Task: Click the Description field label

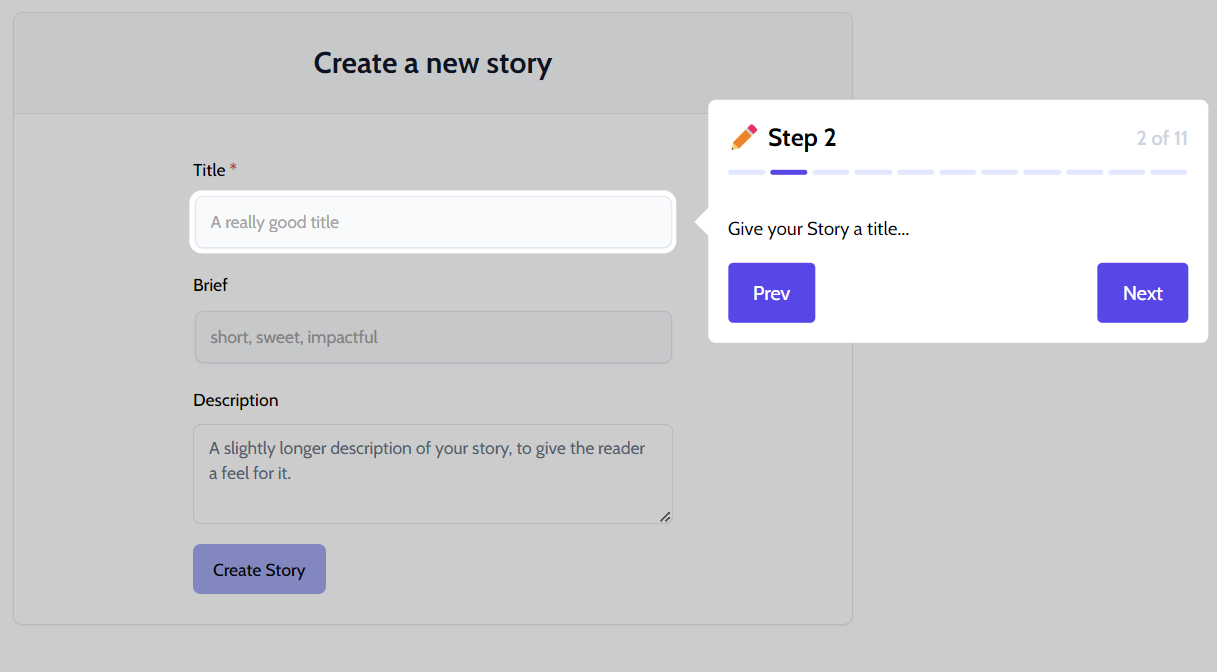Action: 235,400
